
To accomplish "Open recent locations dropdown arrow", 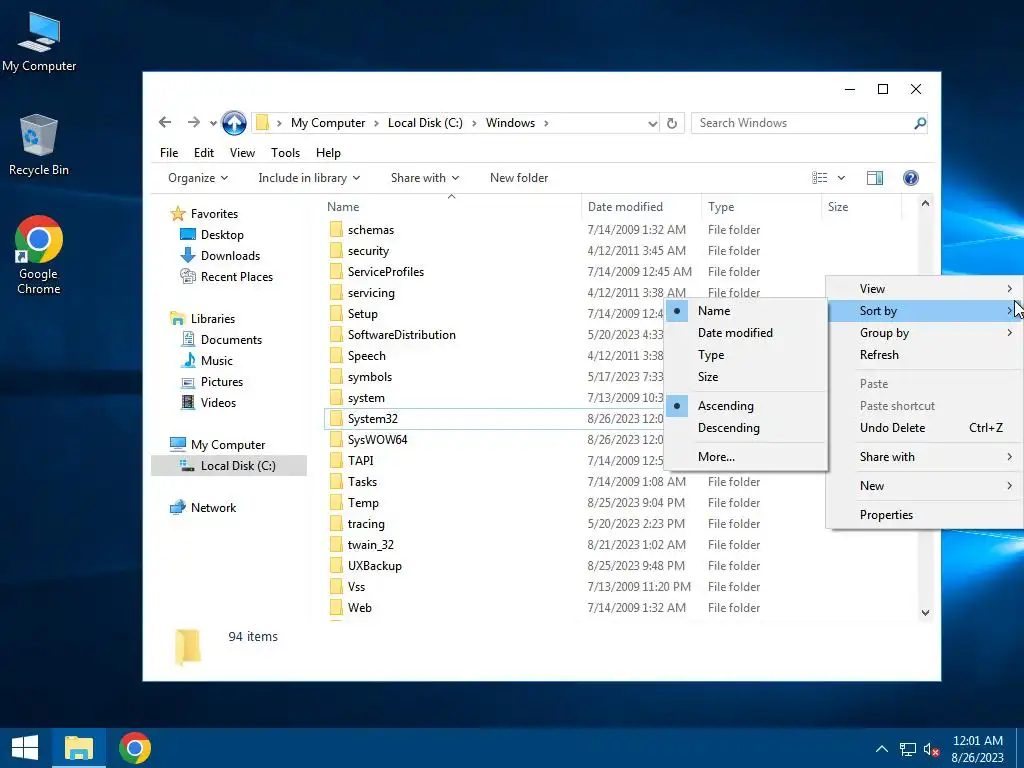I will tap(213, 123).
